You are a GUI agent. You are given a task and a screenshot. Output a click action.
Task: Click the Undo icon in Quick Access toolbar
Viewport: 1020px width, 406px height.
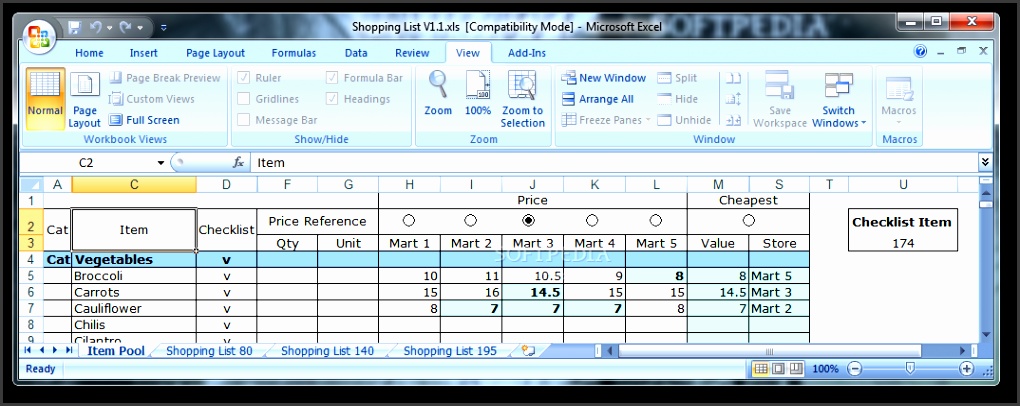click(x=96, y=27)
